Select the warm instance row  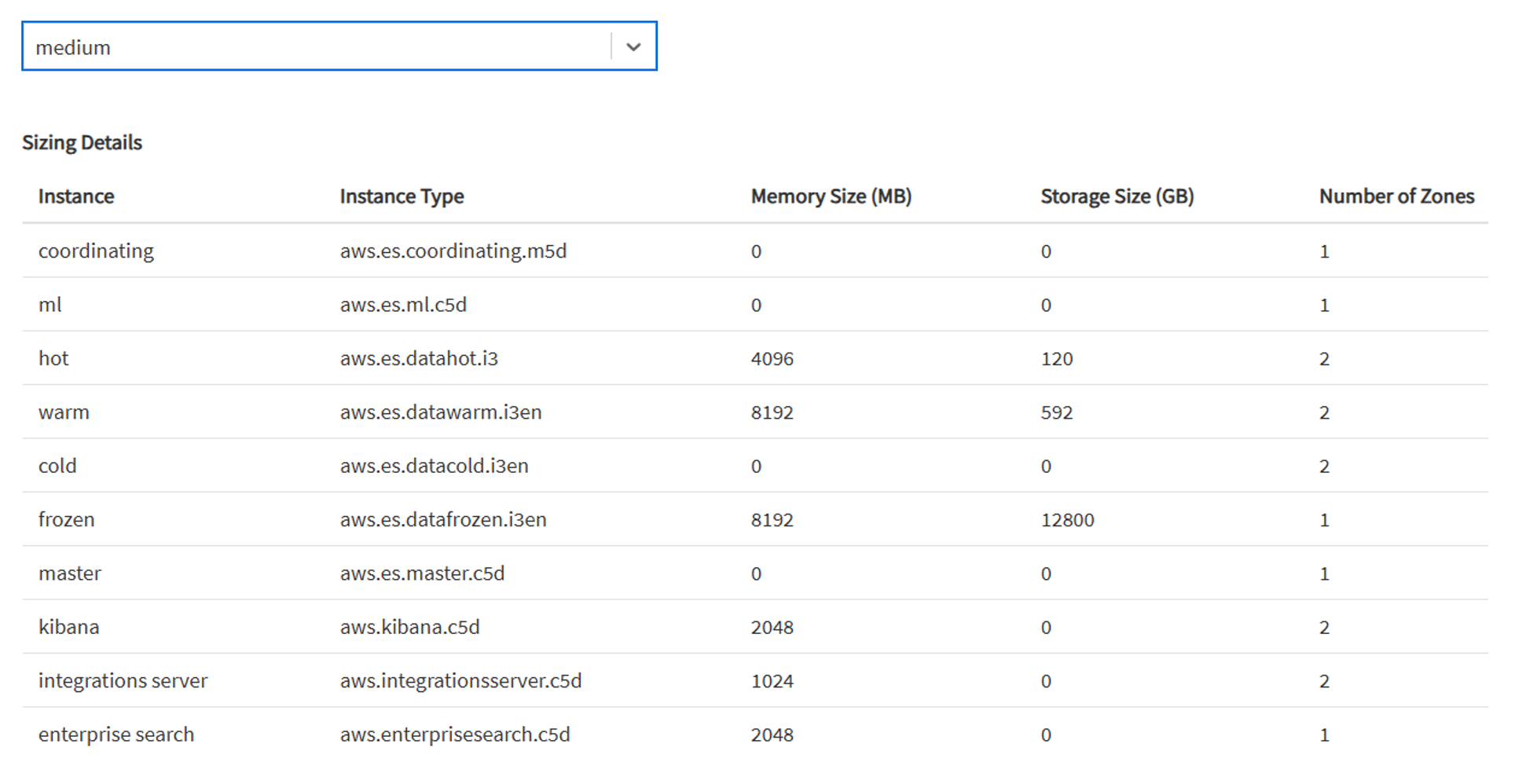tap(64, 412)
